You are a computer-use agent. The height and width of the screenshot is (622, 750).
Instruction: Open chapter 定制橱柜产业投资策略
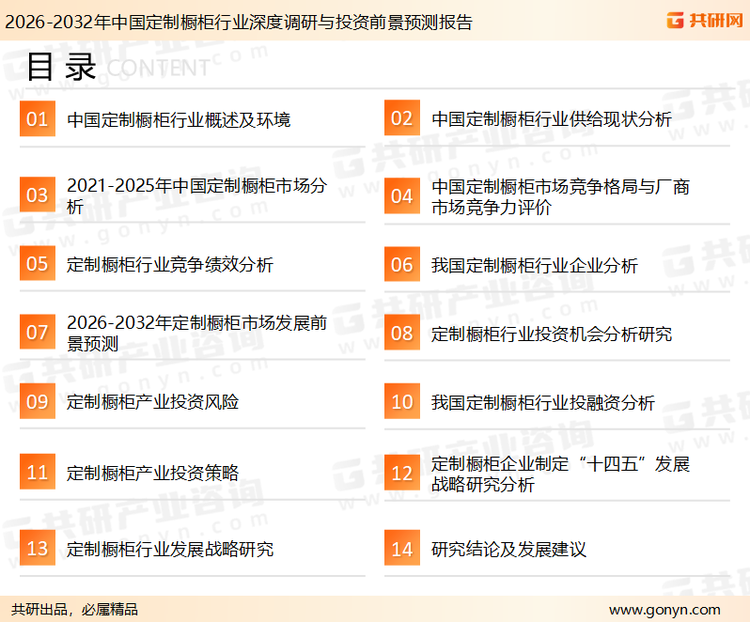pyautogui.click(x=153, y=473)
